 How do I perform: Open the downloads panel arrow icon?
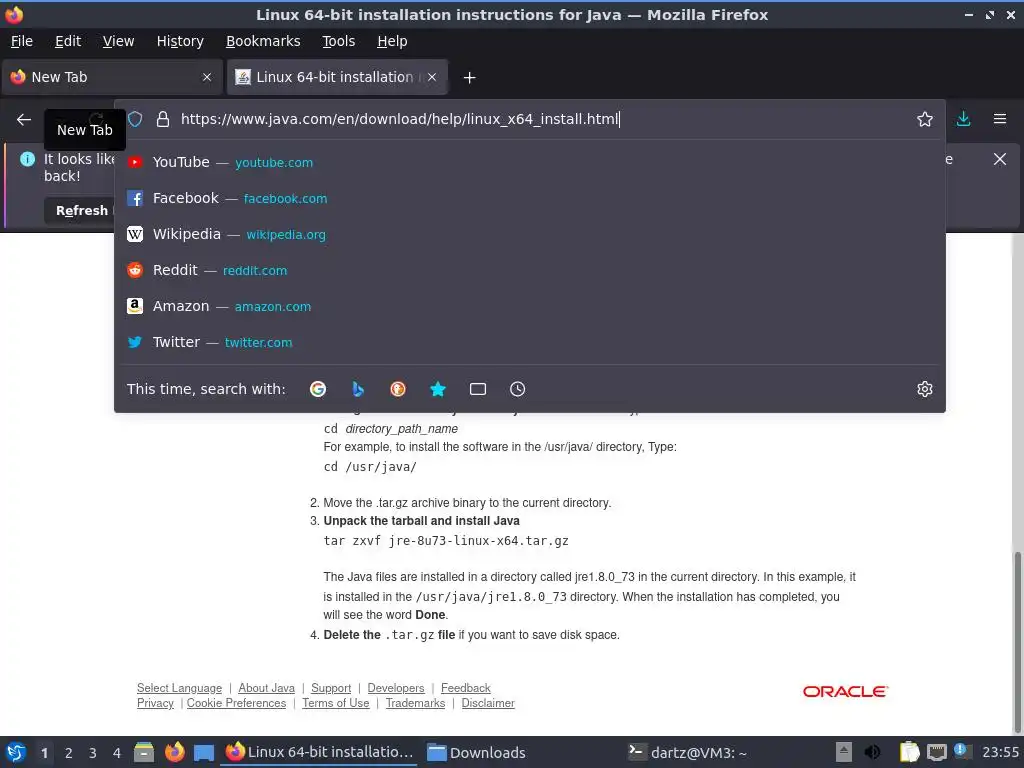[963, 120]
